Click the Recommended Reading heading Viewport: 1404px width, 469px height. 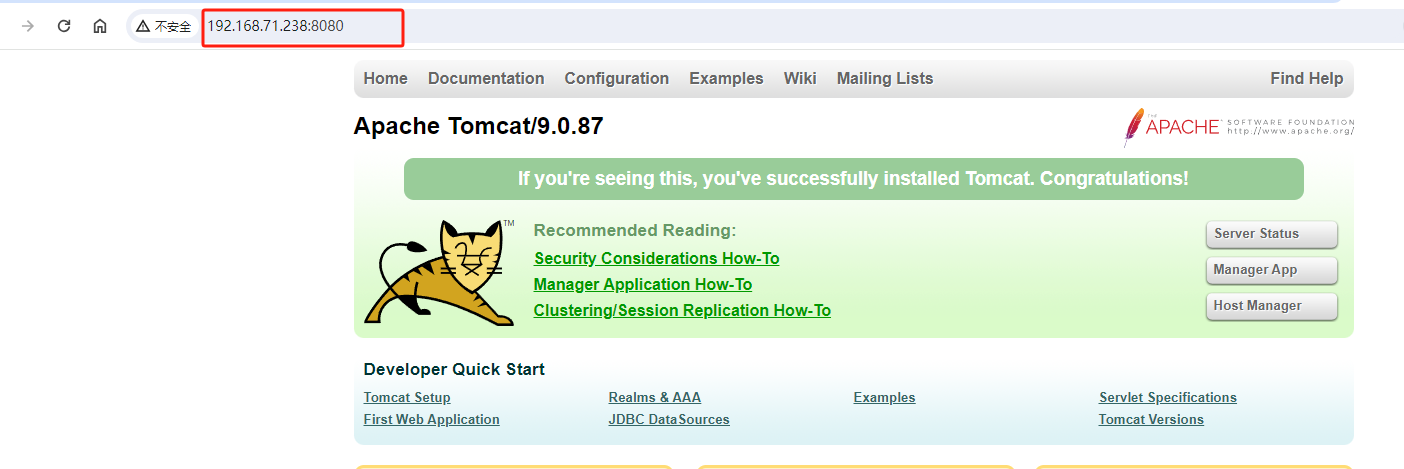coord(635,231)
